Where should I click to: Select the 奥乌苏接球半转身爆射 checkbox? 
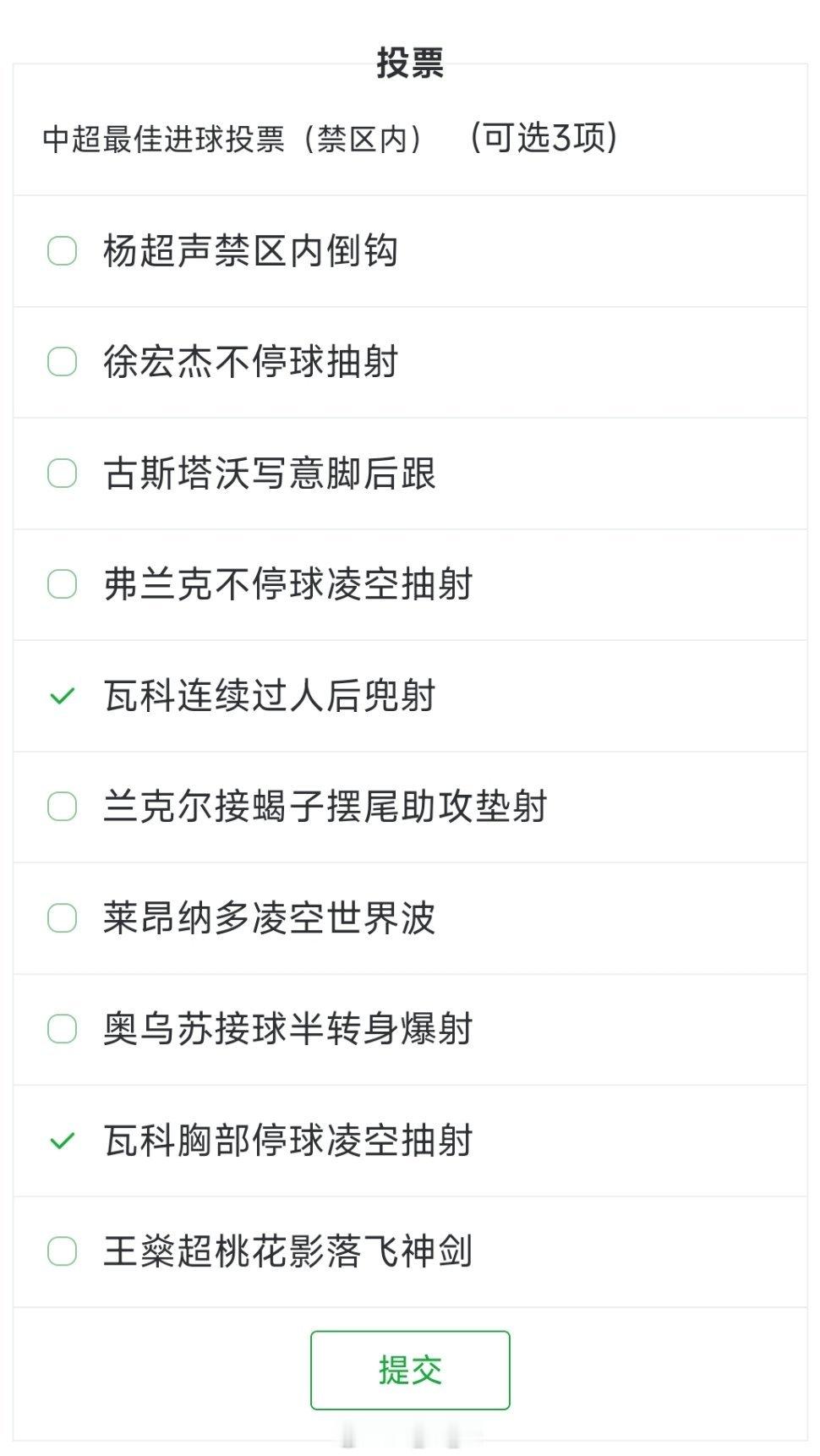pyautogui.click(x=62, y=1029)
